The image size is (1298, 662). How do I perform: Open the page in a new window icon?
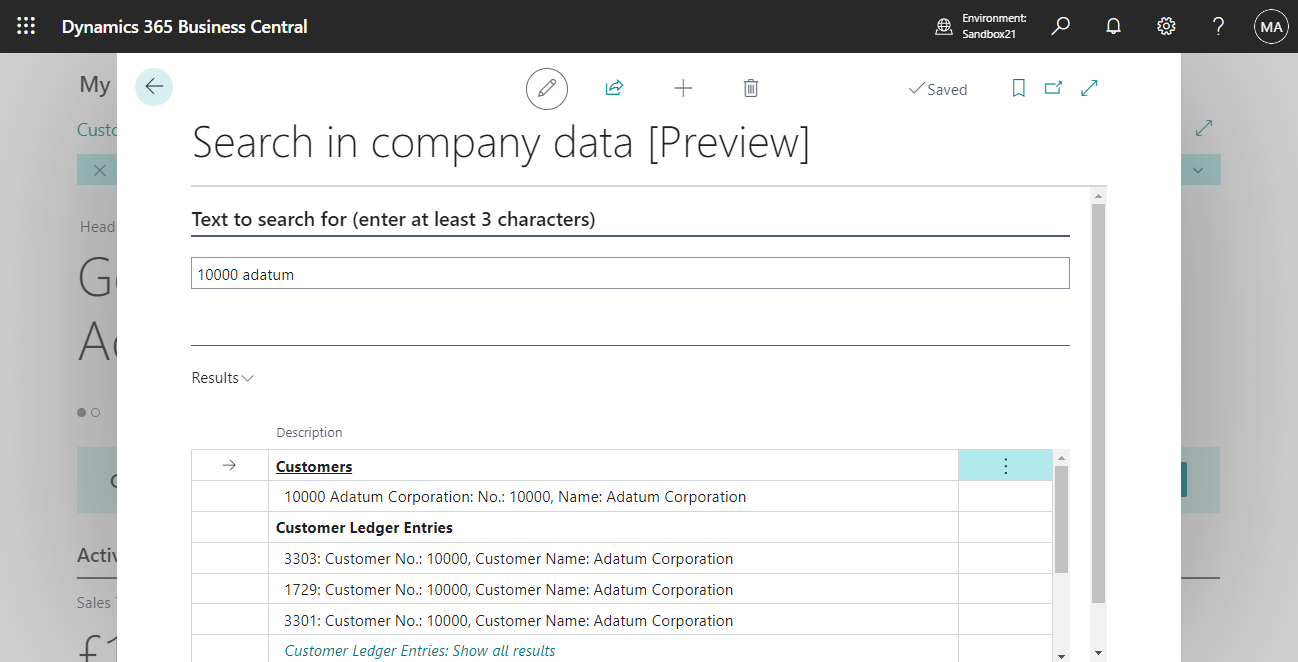[1052, 88]
